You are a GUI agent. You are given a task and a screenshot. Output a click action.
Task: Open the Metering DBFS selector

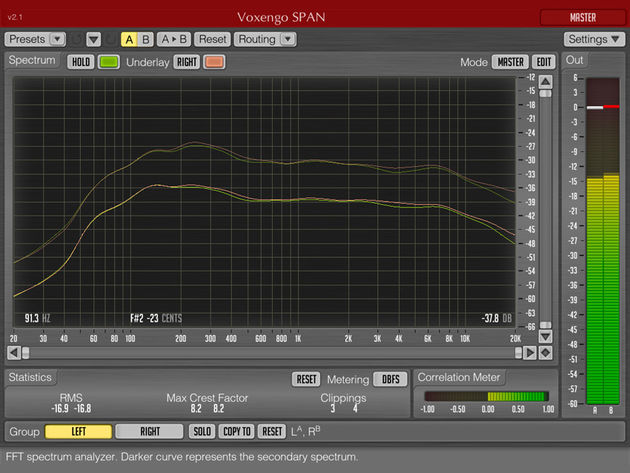pyautogui.click(x=390, y=379)
